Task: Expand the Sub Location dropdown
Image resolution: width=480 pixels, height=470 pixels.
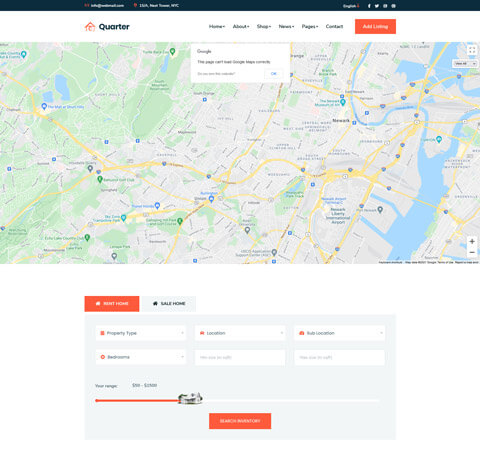Action: coord(339,333)
